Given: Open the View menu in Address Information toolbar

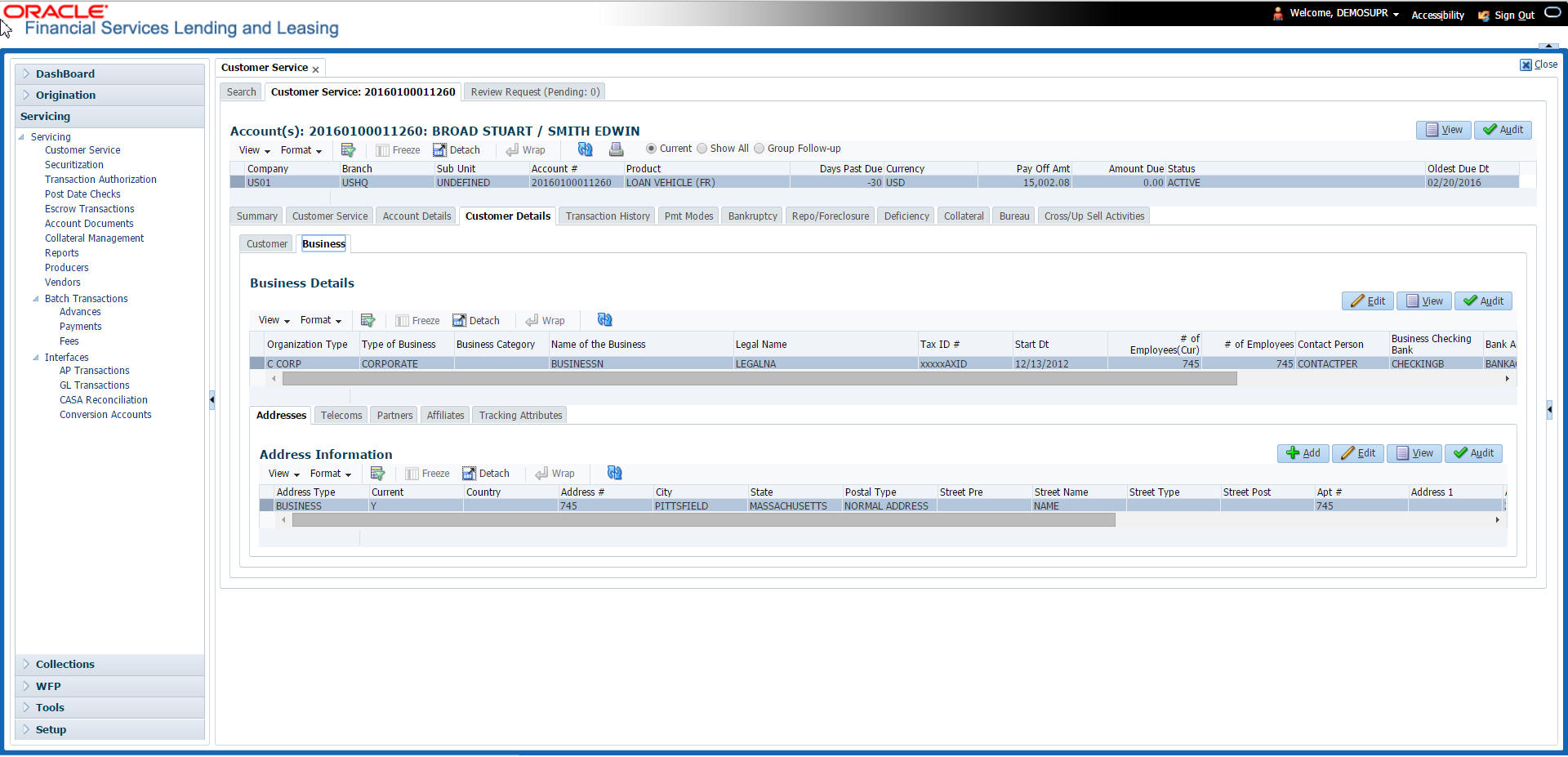Looking at the screenshot, I should (x=283, y=474).
